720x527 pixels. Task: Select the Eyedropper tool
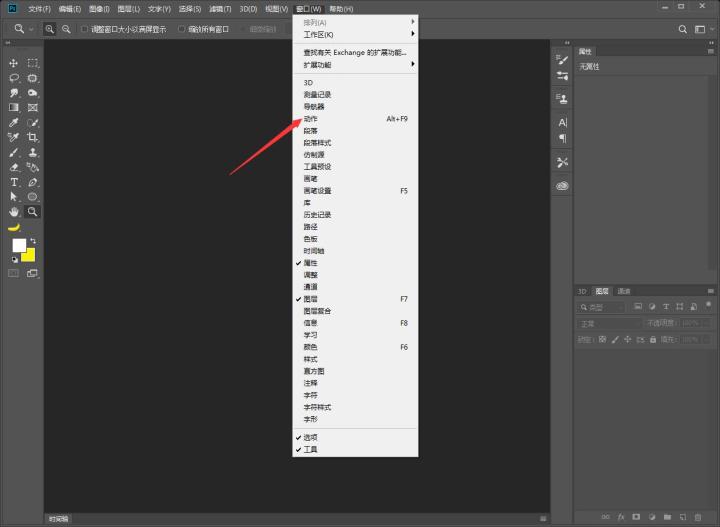tap(13, 123)
